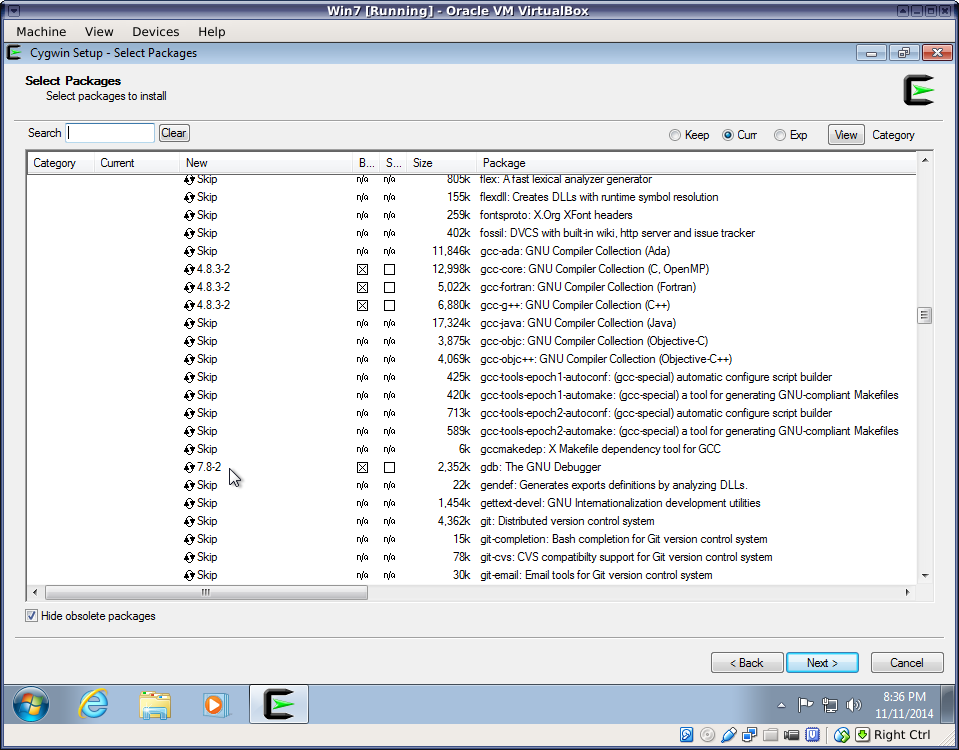Toggle binary checkbox for gcc-core
Viewport: 959px width, 750px height.
click(363, 269)
